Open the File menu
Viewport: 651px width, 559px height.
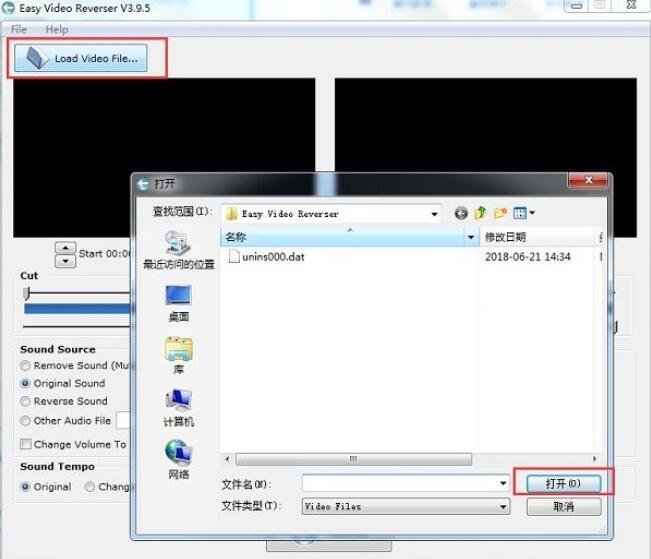coord(19,30)
